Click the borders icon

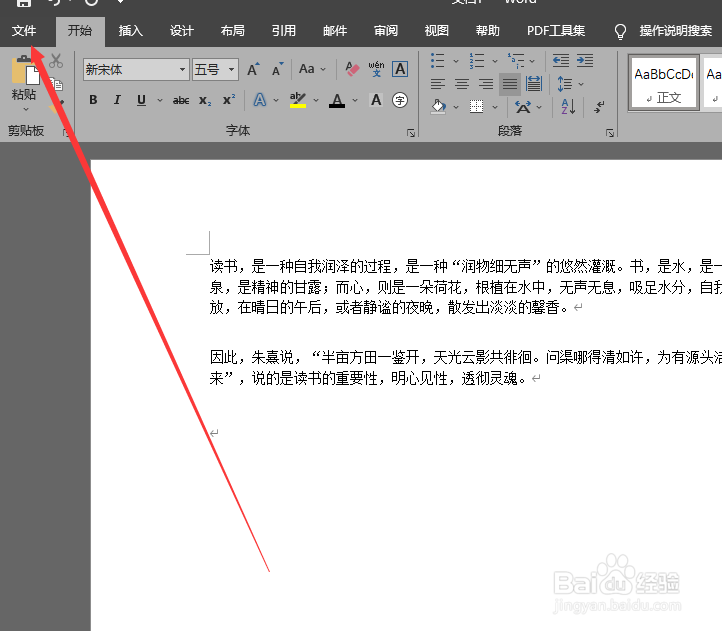(x=477, y=107)
